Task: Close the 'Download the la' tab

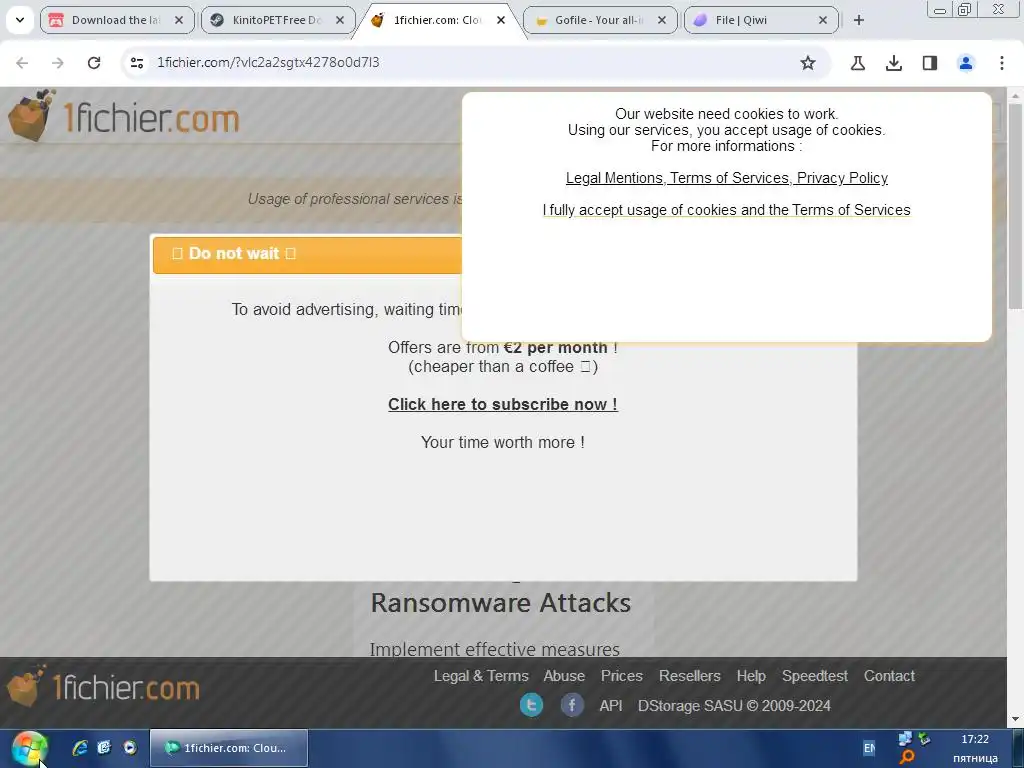Action: [x=179, y=20]
